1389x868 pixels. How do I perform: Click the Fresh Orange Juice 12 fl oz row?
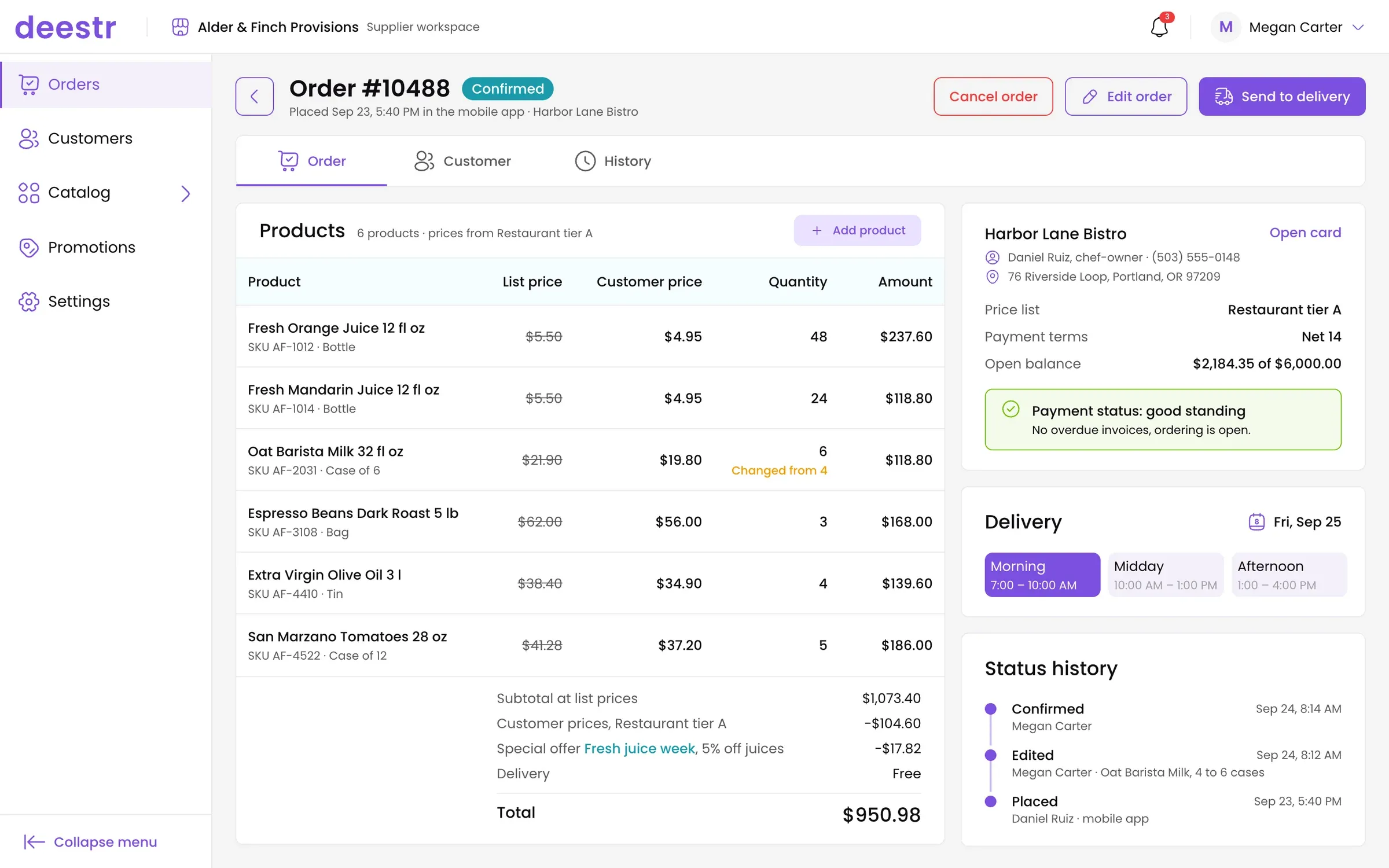[590, 336]
